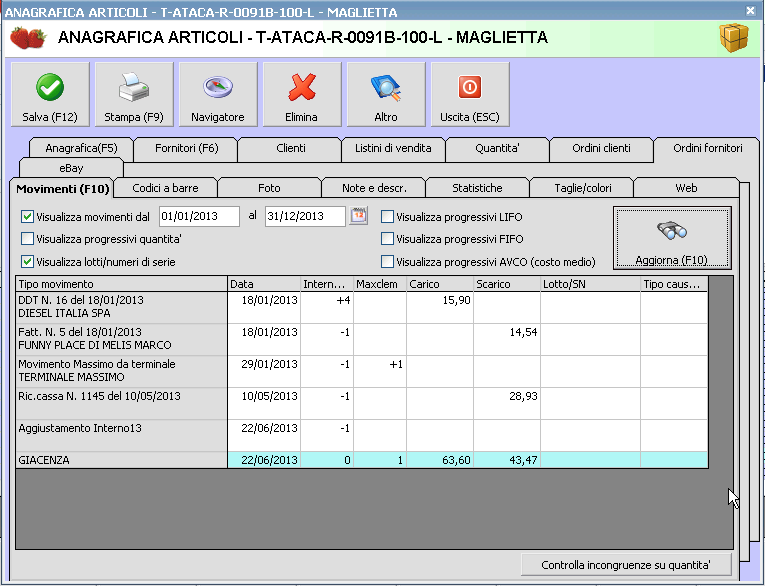Sort by the Data column header
Viewport: 765px width, 586px height.
pyautogui.click(x=264, y=284)
